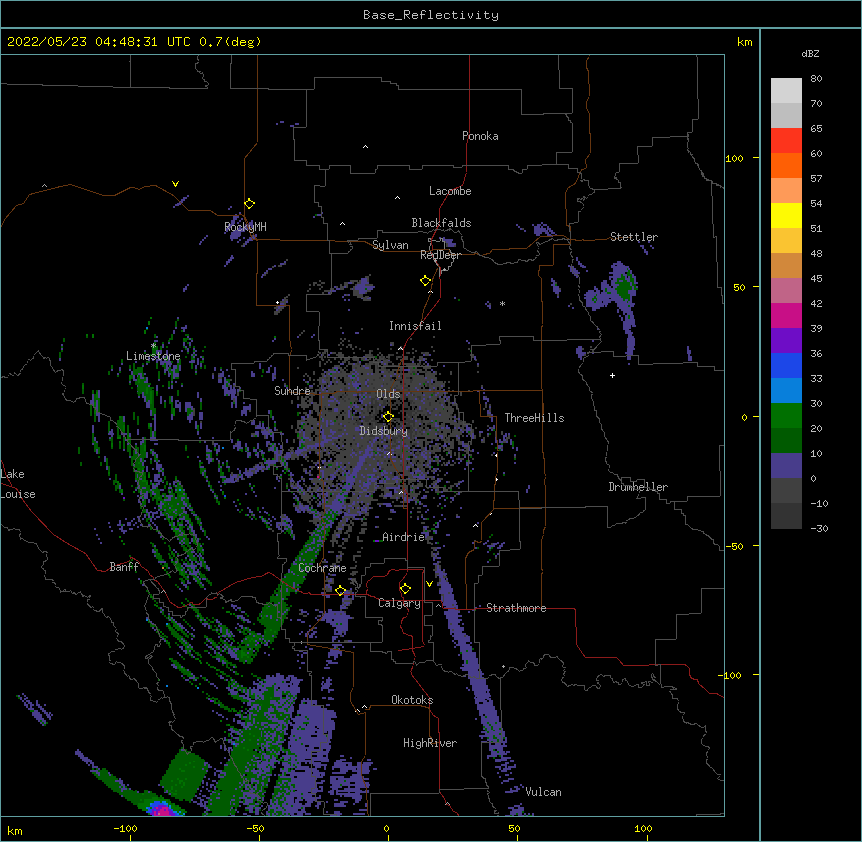
Task: Select the slate purple 0-10 dBZ legend swatch
Action: [786, 466]
